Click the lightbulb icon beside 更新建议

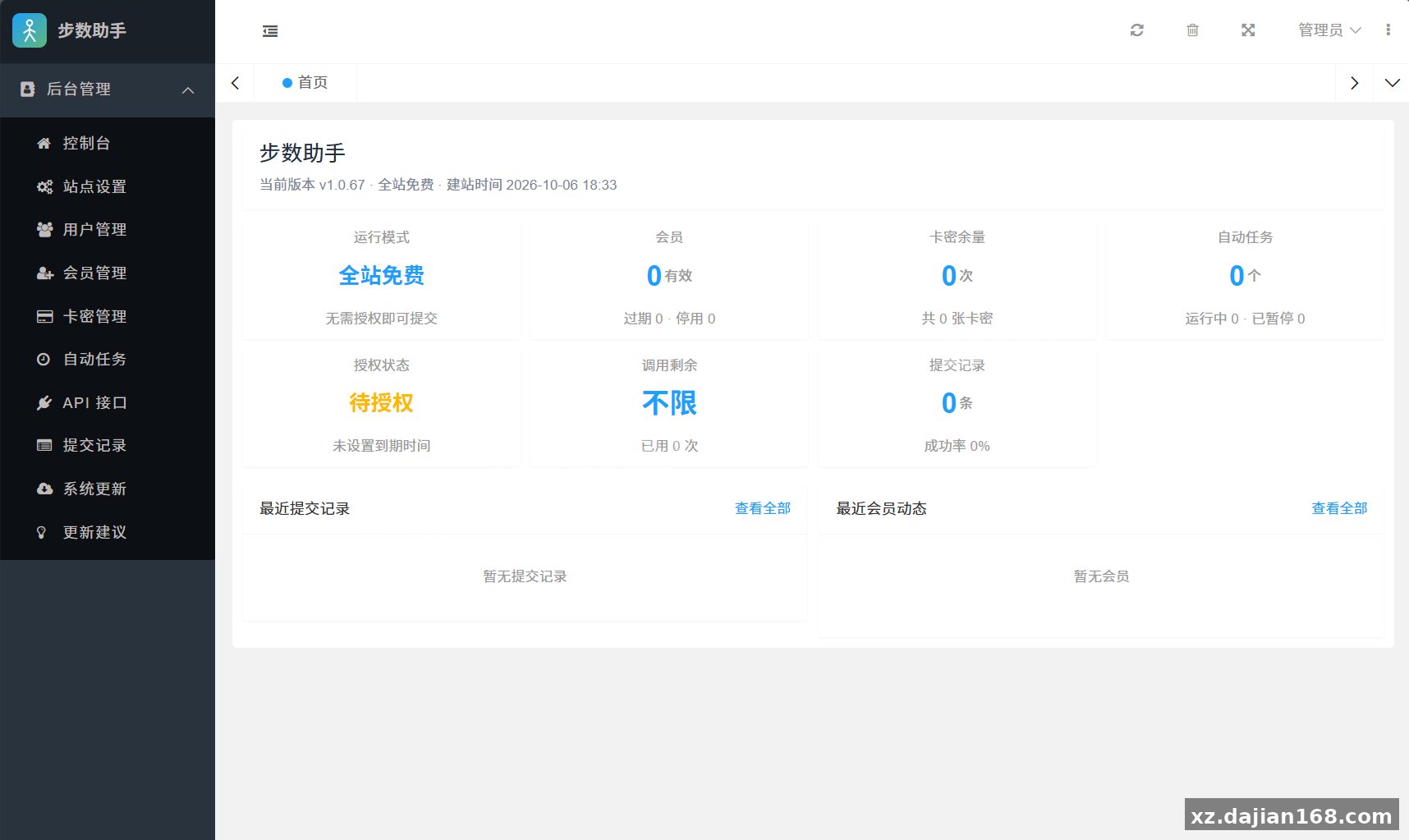point(41,532)
